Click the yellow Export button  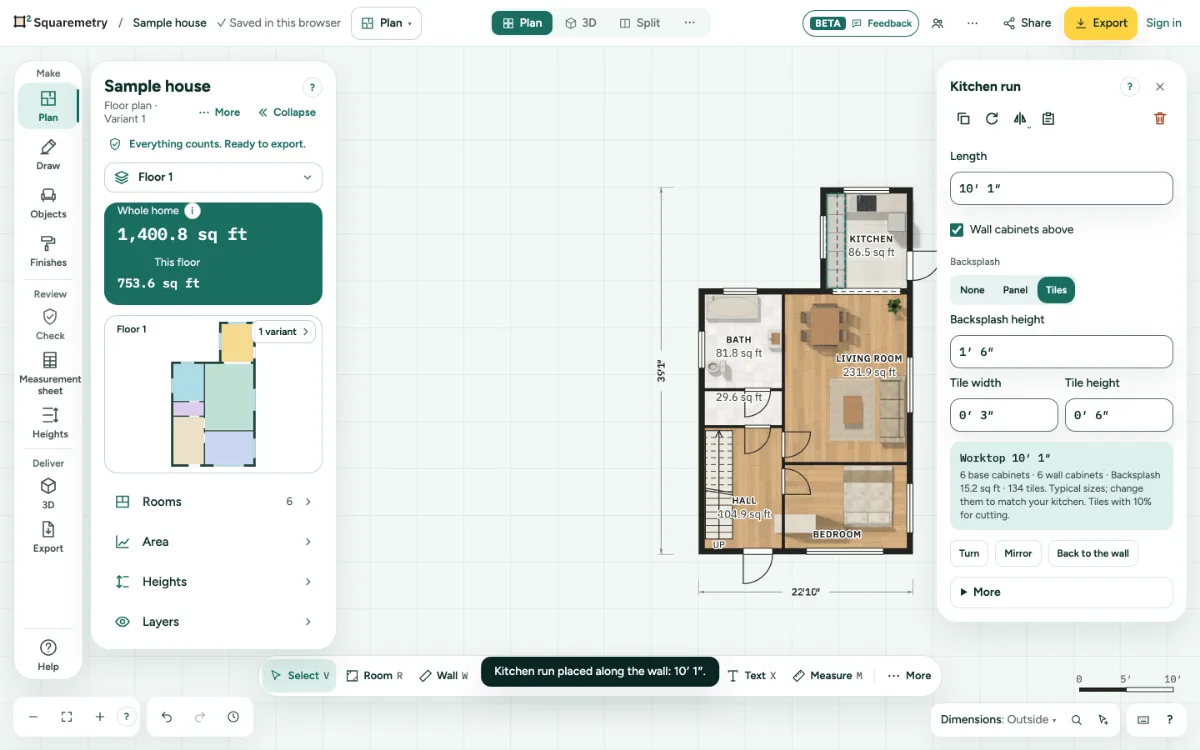tap(1100, 23)
